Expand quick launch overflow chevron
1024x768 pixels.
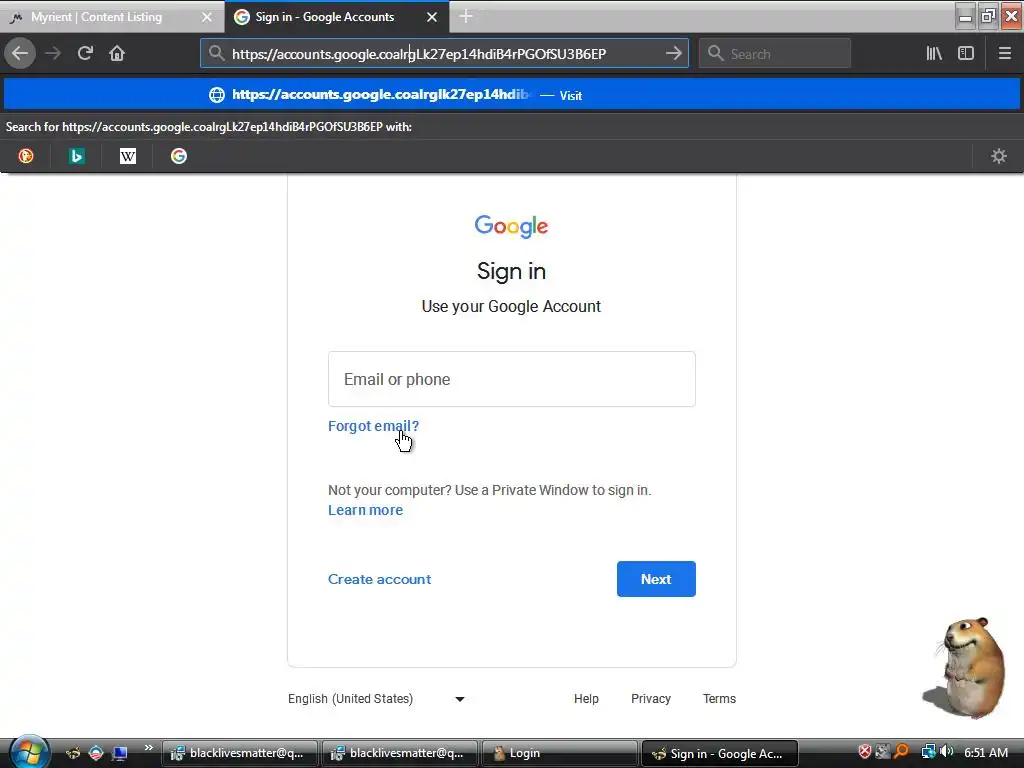tap(148, 748)
